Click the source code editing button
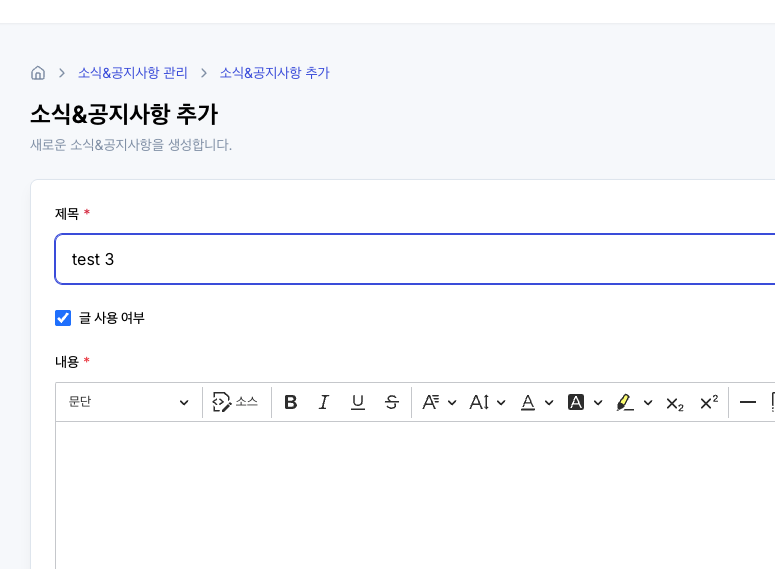The width and height of the screenshot is (775, 569). click(x=236, y=402)
